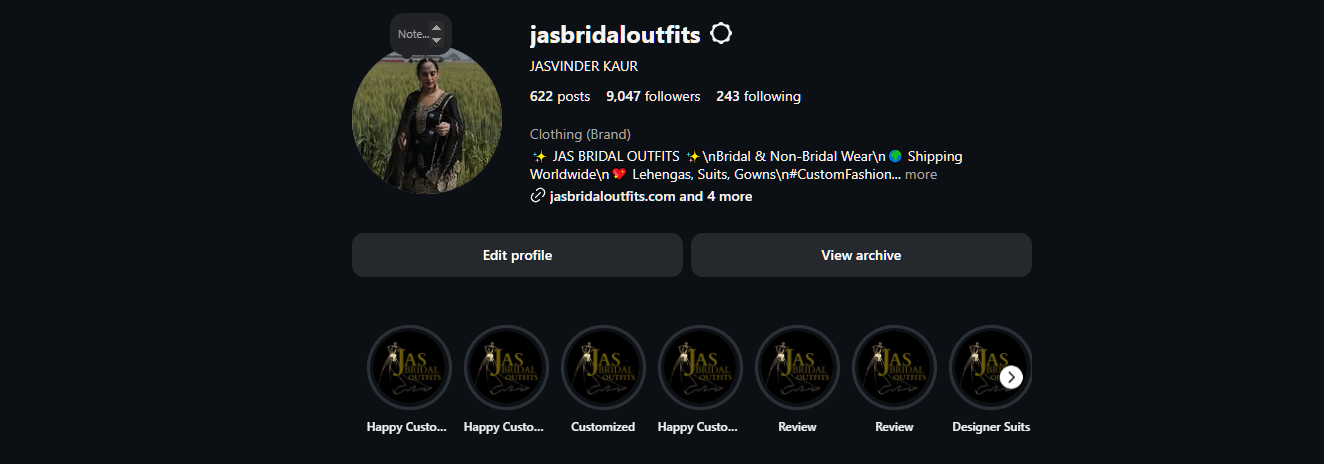Open the Designer Suits story highlight
This screenshot has width=1324, height=464.
point(991,367)
